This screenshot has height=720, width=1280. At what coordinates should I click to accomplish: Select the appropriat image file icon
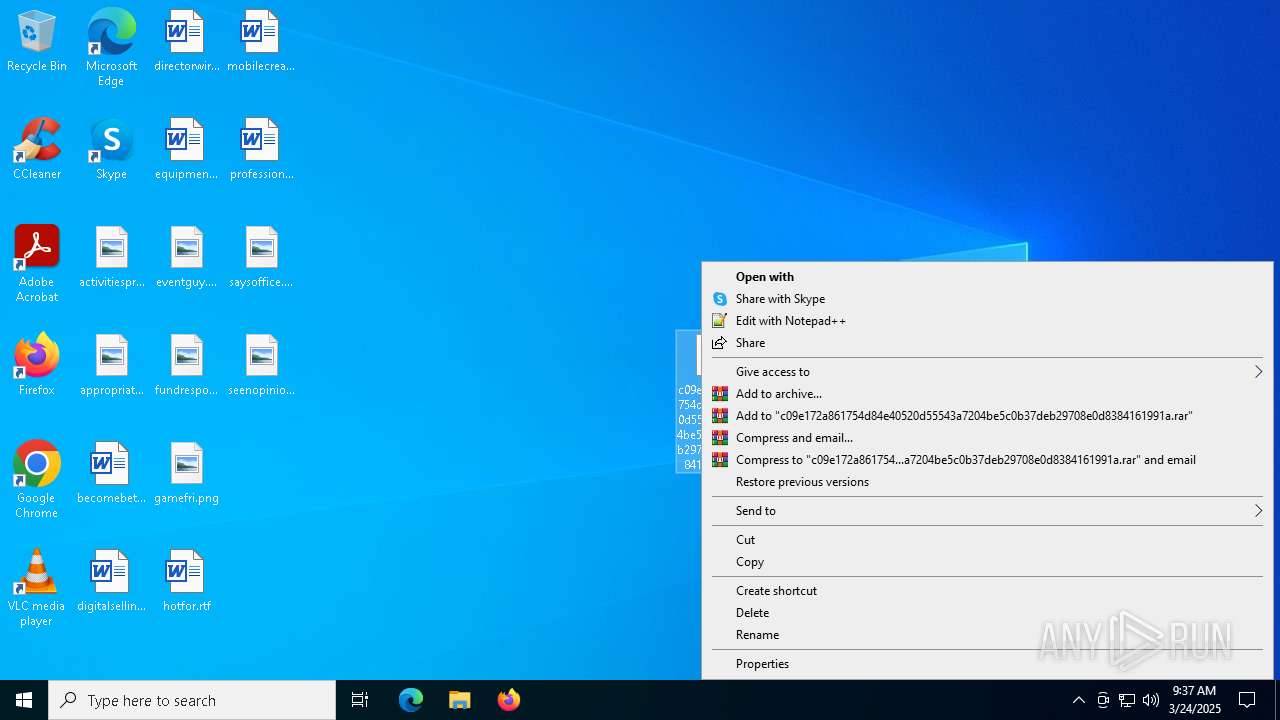pyautogui.click(x=111, y=366)
